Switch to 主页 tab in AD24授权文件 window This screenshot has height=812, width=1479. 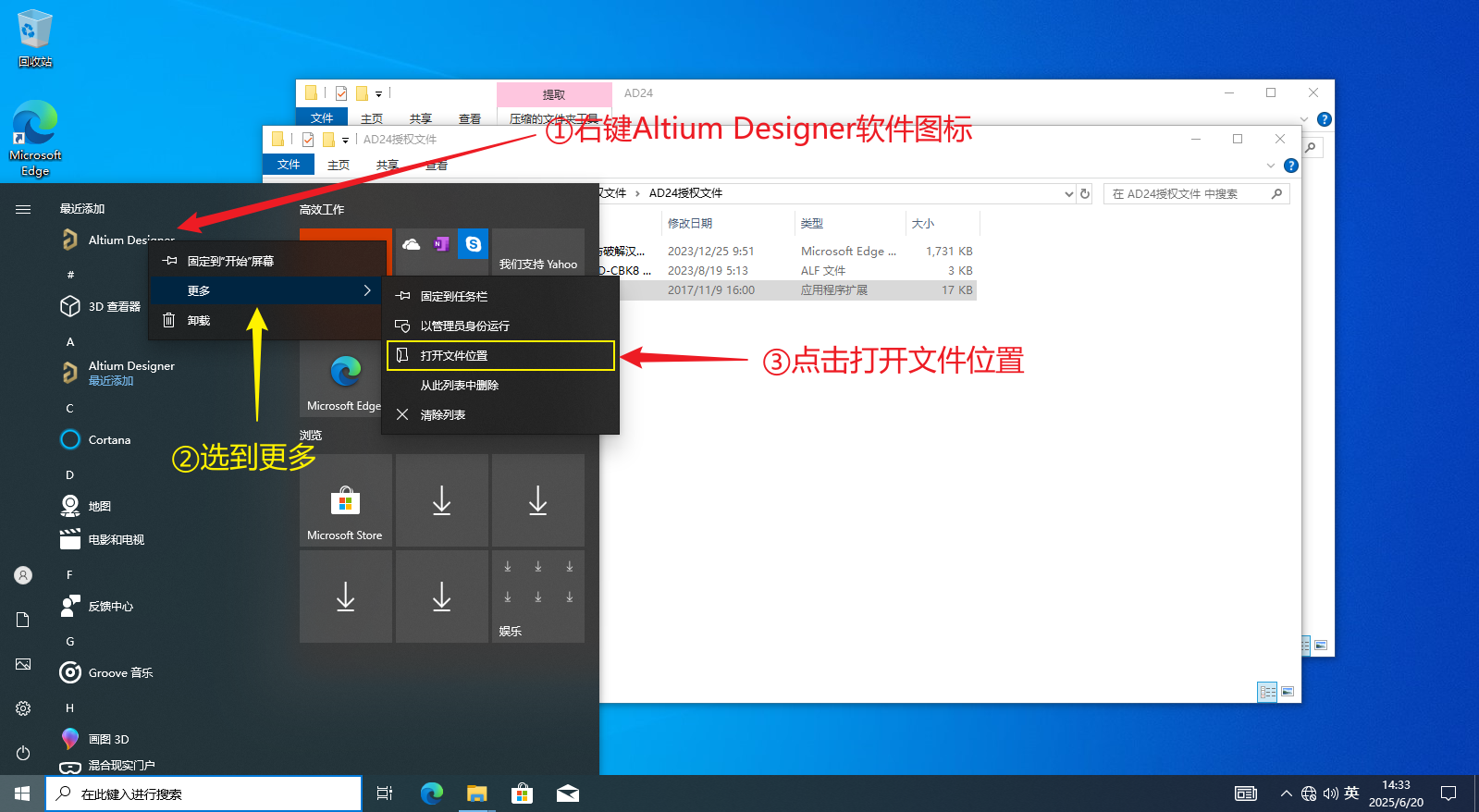pos(339,165)
